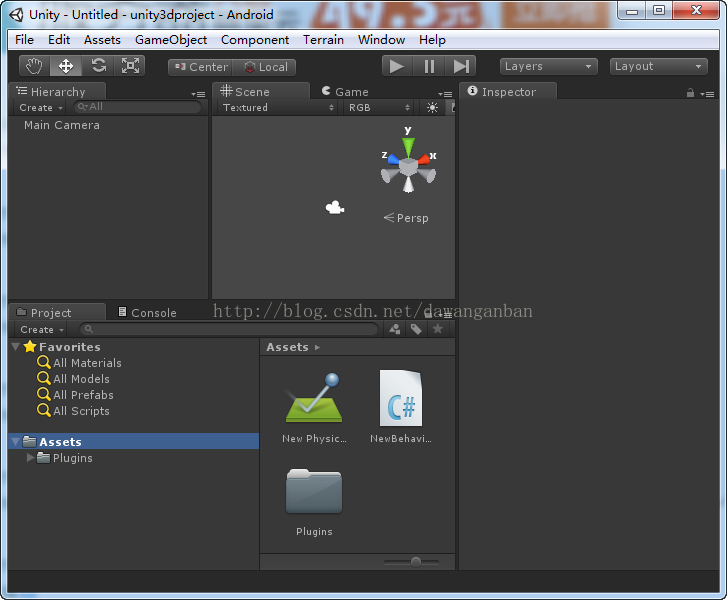Open the Component menu
Viewport: 727px width, 600px height.
point(255,40)
